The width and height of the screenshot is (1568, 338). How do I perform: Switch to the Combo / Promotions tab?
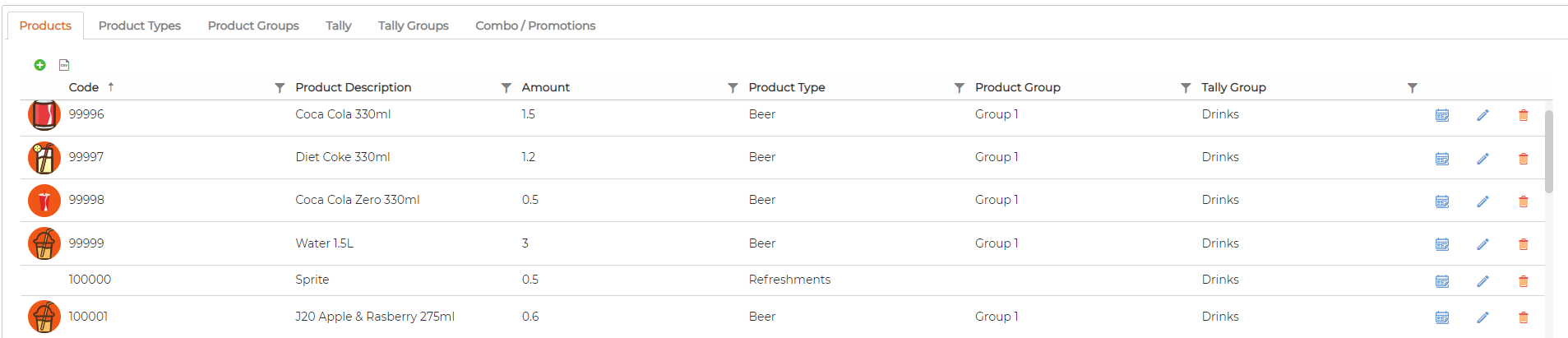click(535, 25)
